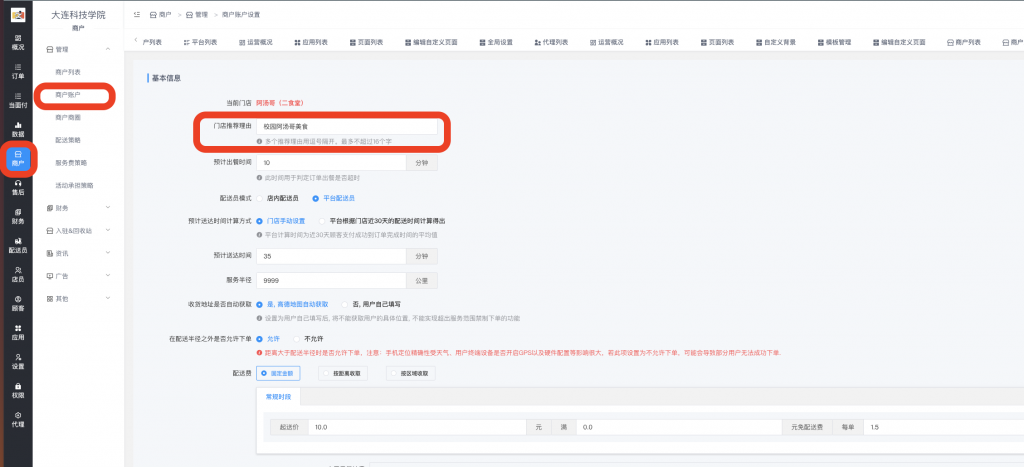This screenshot has width=1024, height=467.
Task: Switch to the 全局设置 tab
Action: click(496, 42)
